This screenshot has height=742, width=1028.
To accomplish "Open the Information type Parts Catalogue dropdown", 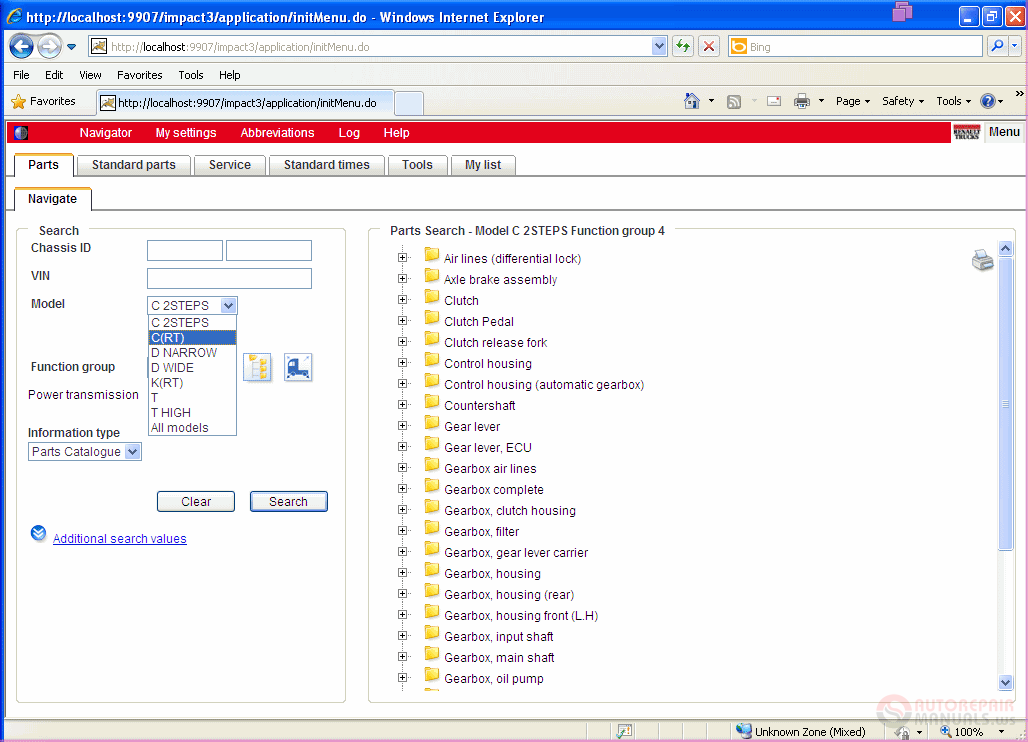I will pos(85,452).
